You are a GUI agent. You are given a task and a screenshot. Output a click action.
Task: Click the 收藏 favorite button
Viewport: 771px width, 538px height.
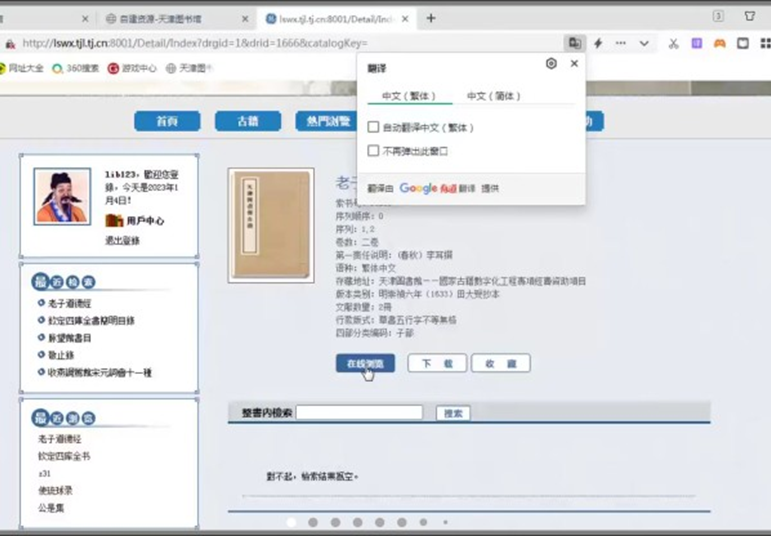[500, 364]
